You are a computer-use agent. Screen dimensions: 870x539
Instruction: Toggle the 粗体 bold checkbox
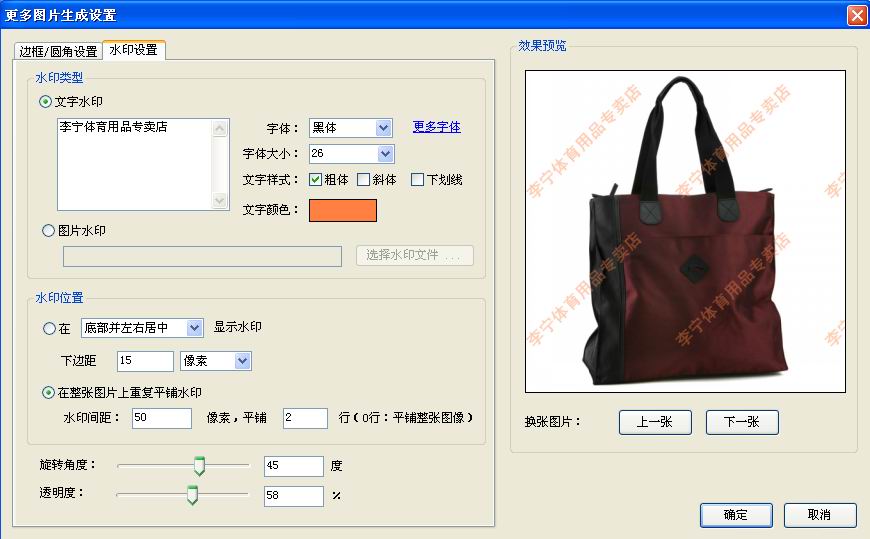[x=316, y=179]
